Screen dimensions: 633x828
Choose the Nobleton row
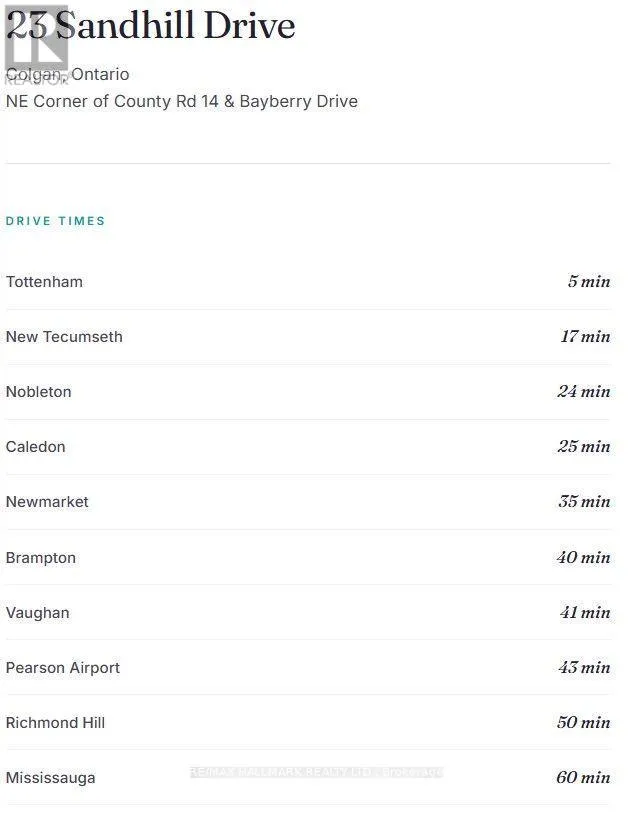pos(308,392)
